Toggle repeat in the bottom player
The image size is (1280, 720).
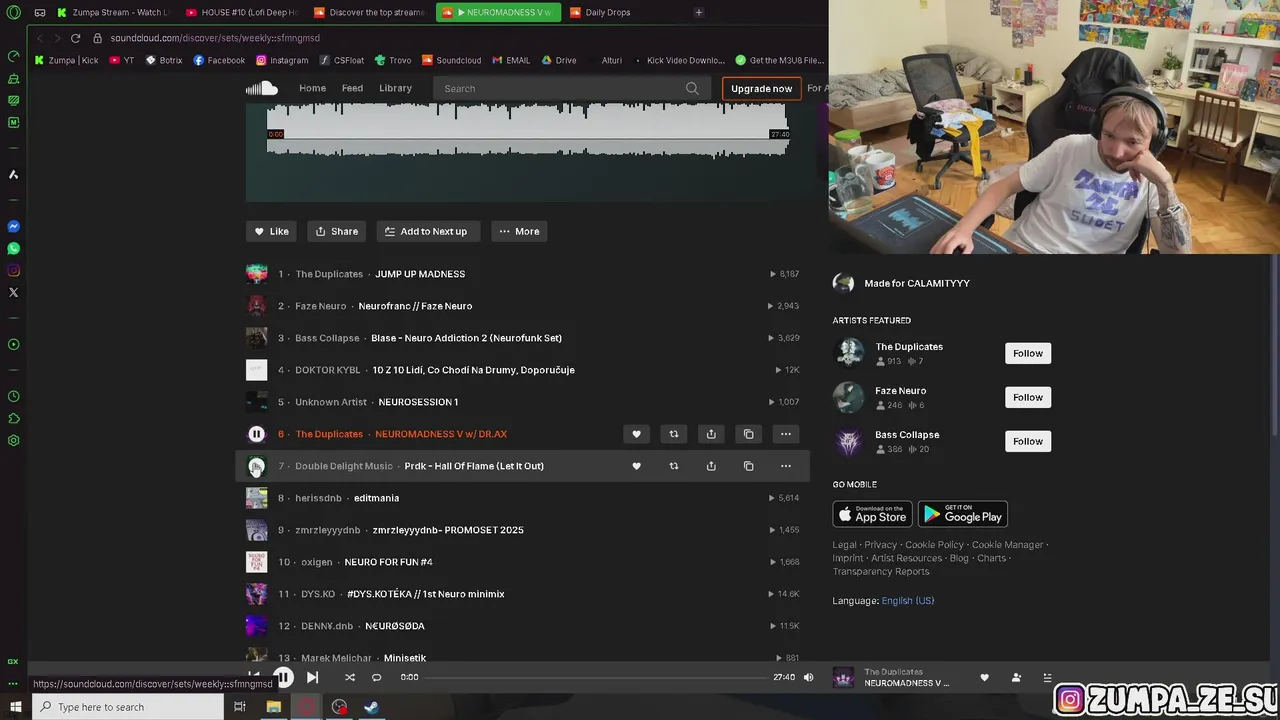click(x=376, y=677)
